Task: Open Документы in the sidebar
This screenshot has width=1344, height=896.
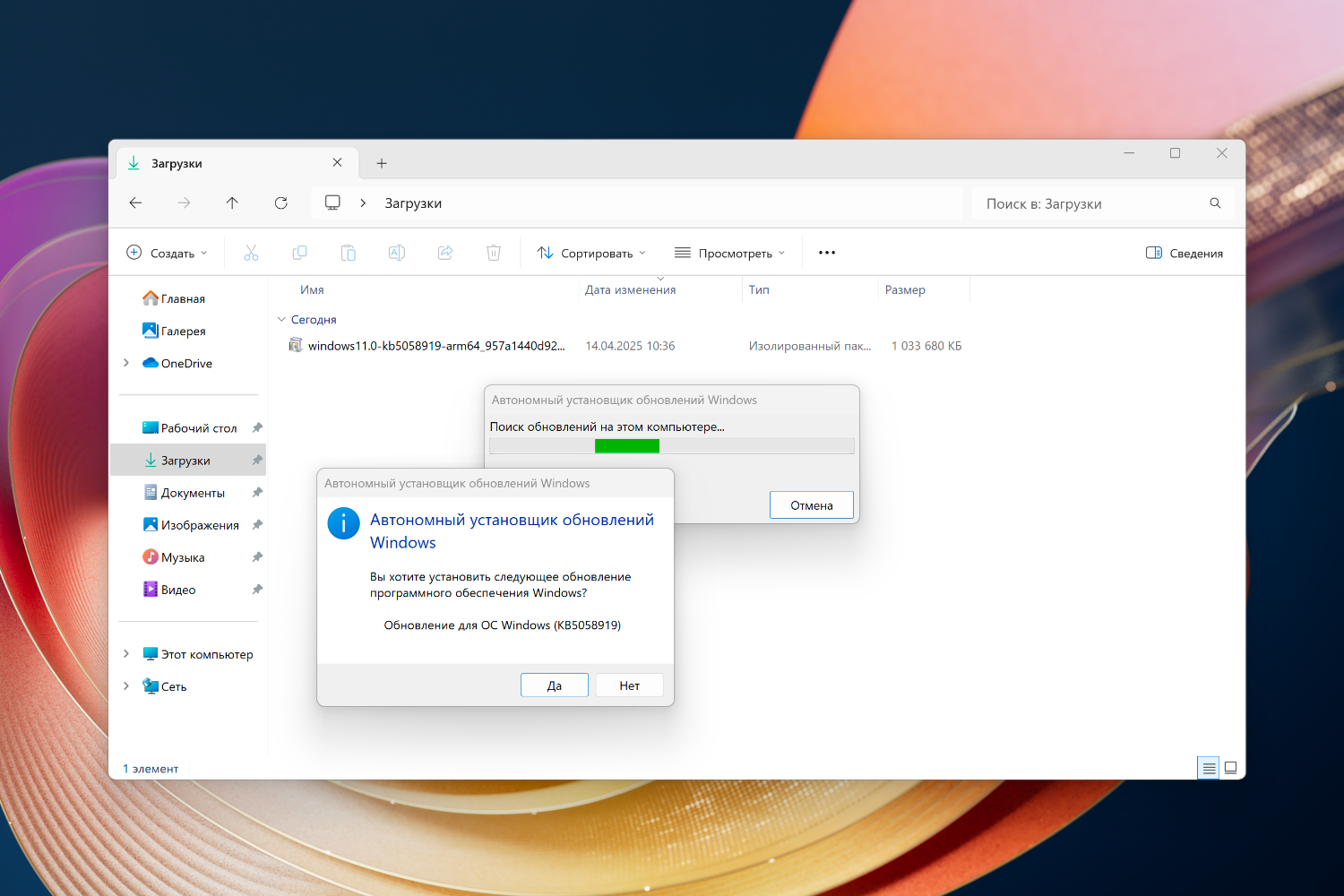Action: coord(185,493)
